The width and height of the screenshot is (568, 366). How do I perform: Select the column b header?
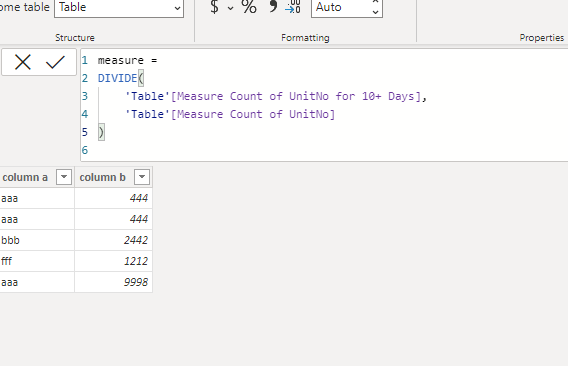click(x=103, y=177)
